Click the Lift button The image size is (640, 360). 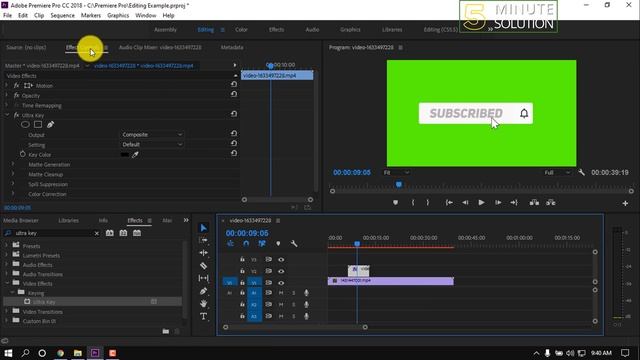coord(534,202)
